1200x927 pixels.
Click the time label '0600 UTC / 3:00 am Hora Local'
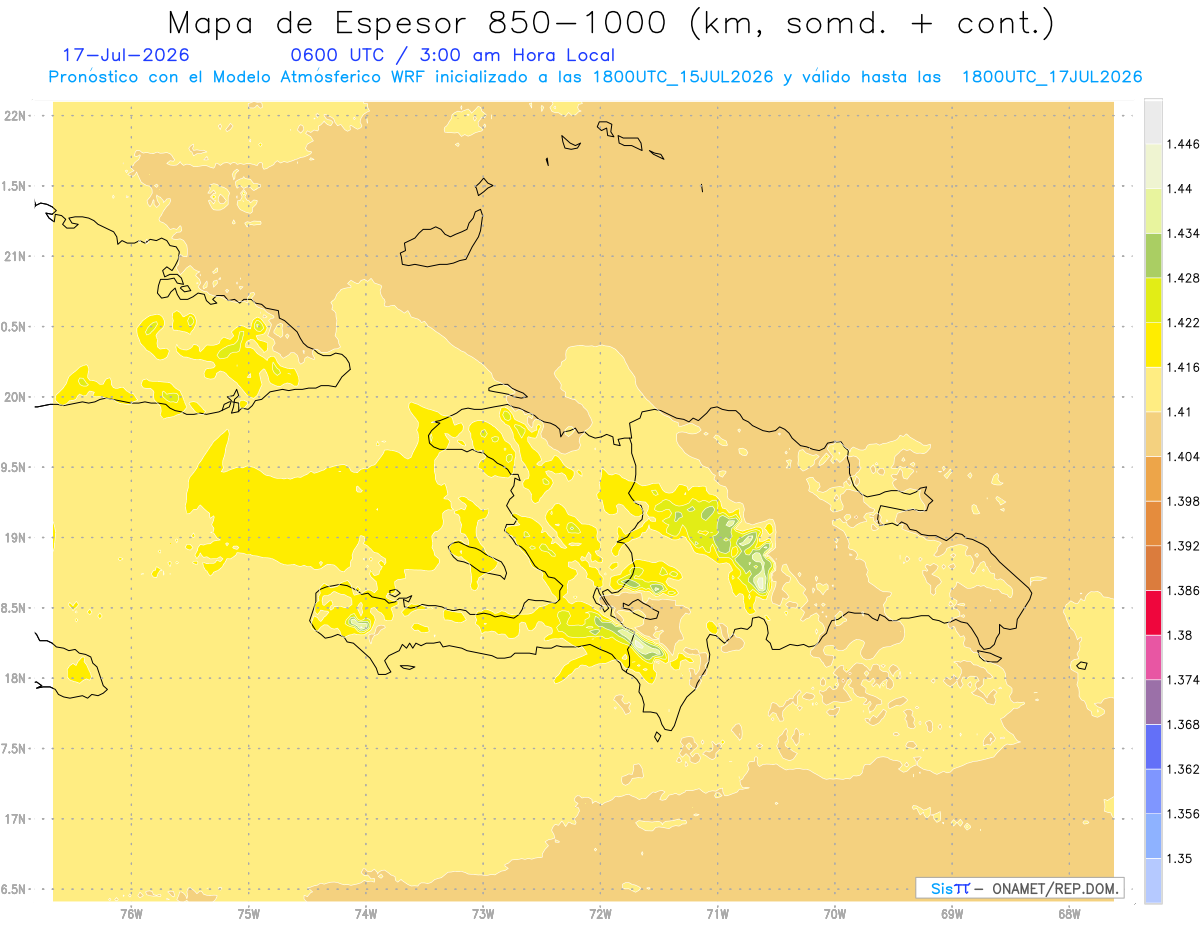(452, 55)
